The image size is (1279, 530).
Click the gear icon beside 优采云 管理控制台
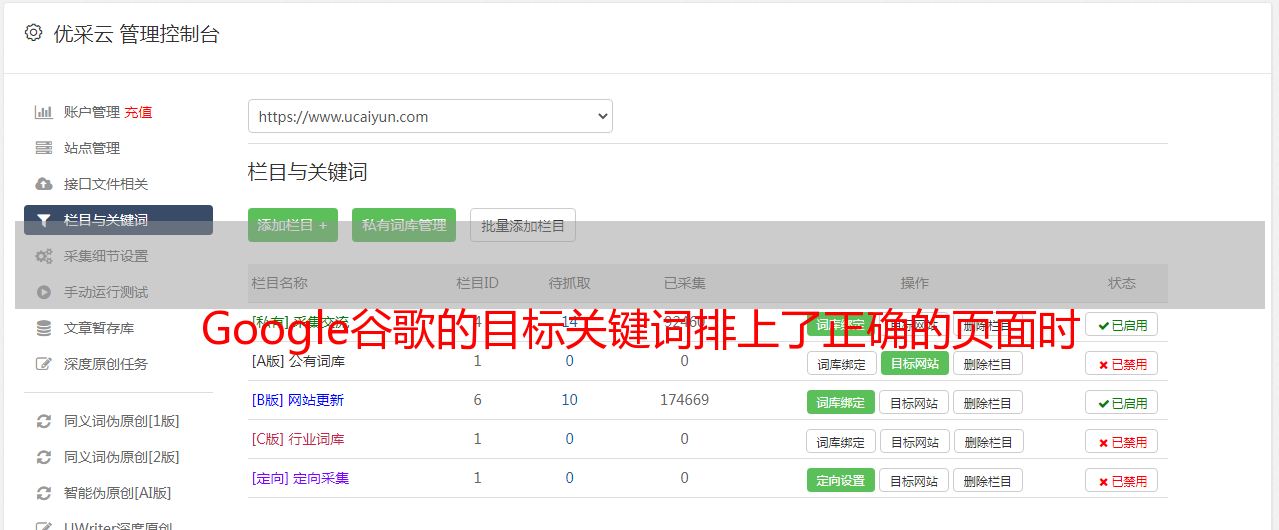point(33,33)
